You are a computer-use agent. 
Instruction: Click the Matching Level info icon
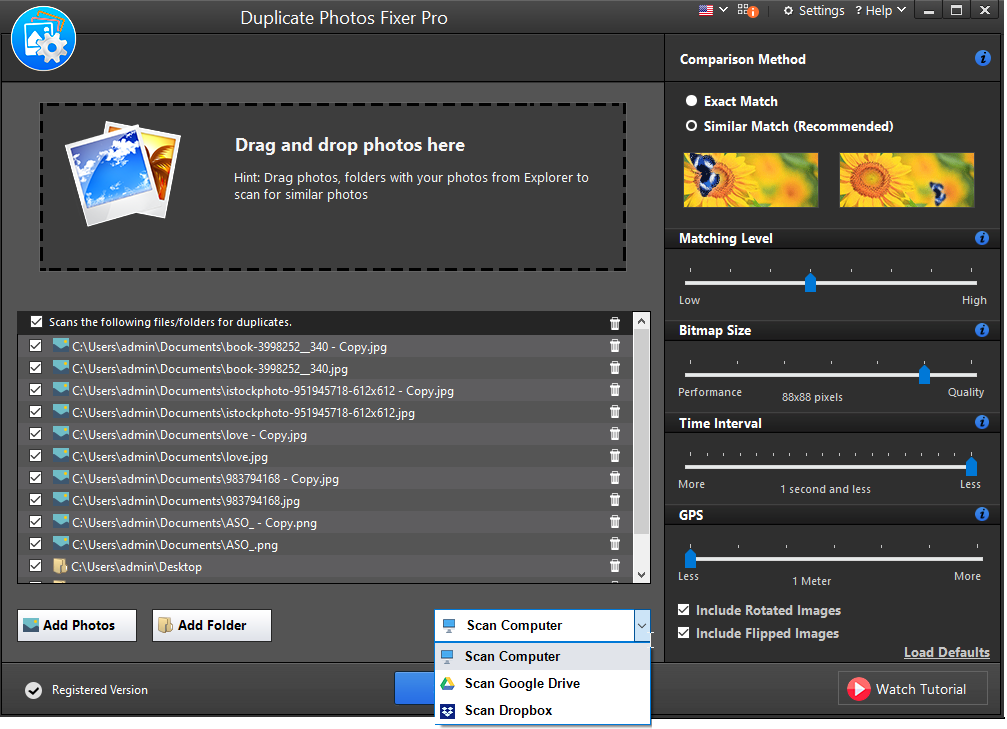pos(981,238)
